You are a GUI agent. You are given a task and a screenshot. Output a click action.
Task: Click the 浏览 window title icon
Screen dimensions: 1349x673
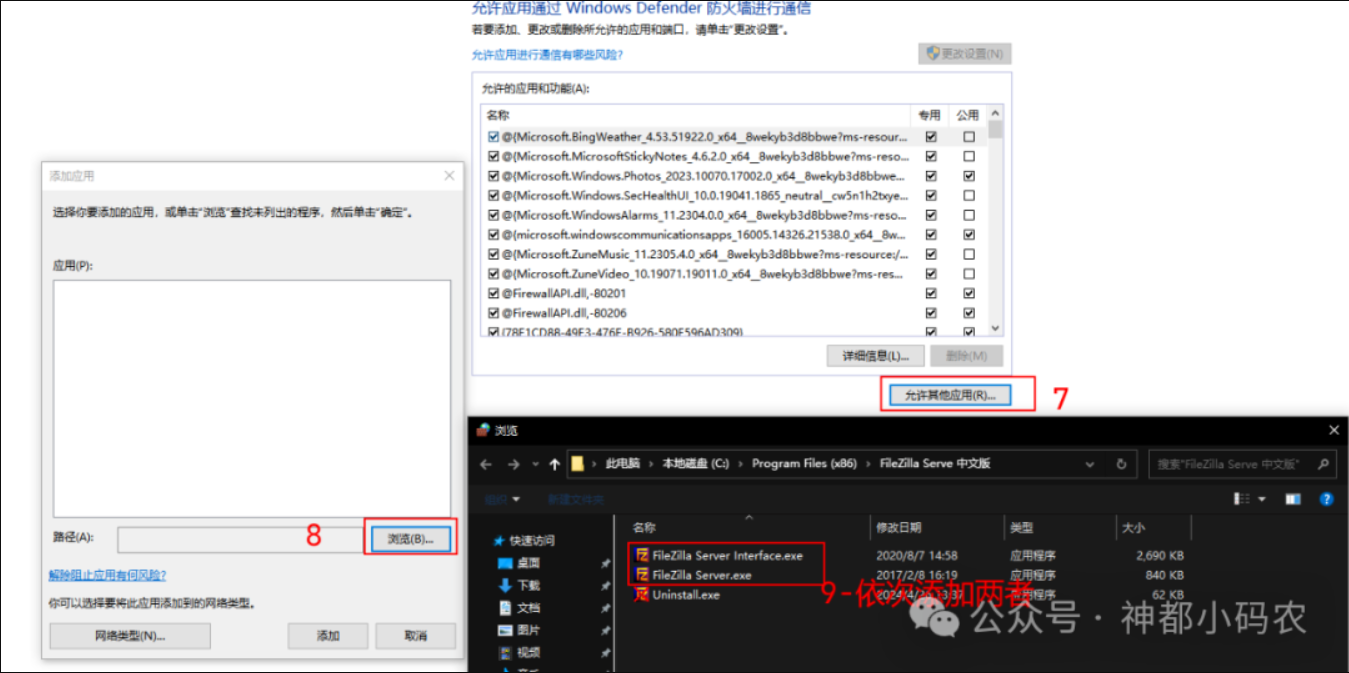pyautogui.click(x=484, y=430)
